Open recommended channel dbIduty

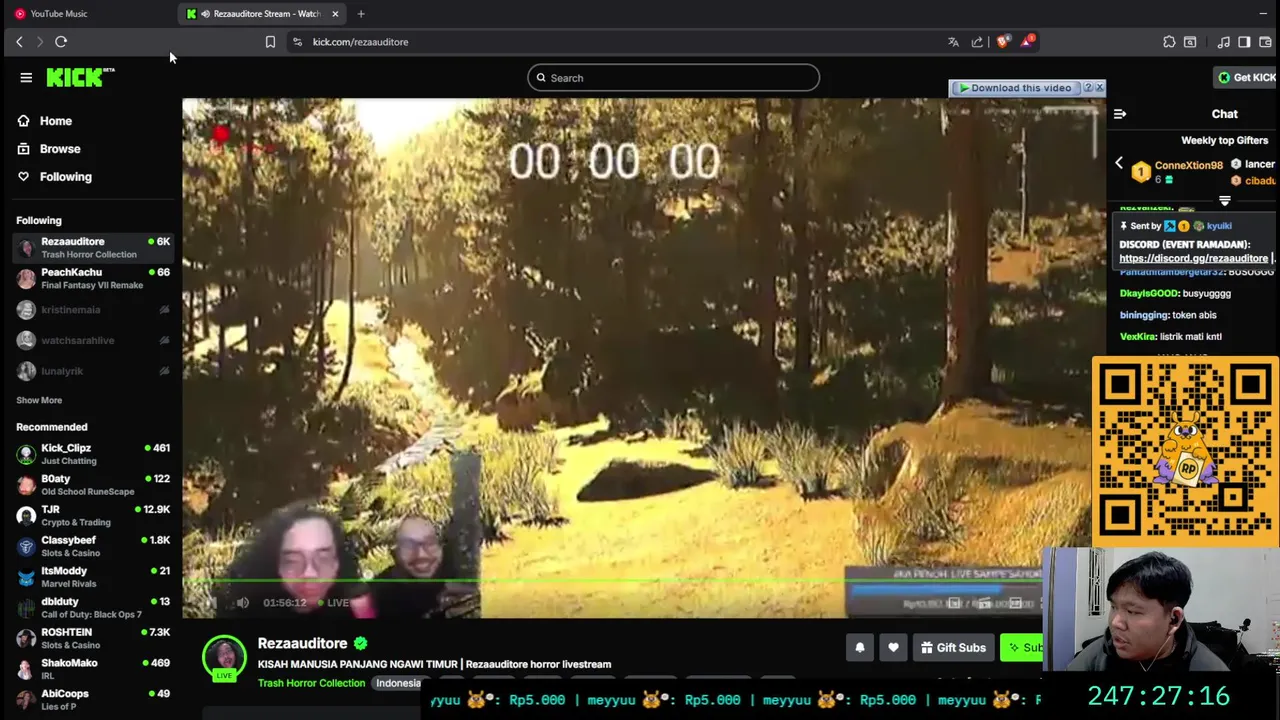pos(91,607)
